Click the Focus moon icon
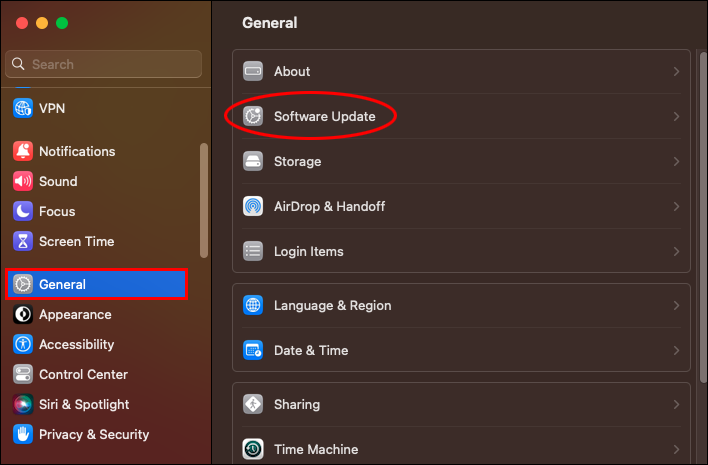This screenshot has width=708, height=465. pyautogui.click(x=23, y=211)
